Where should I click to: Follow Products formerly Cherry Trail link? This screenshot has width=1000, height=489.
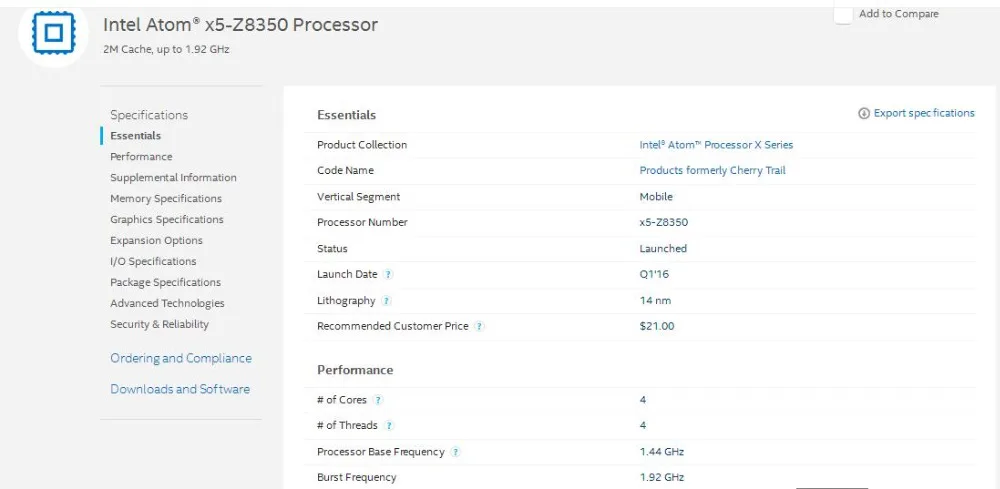click(x=712, y=171)
